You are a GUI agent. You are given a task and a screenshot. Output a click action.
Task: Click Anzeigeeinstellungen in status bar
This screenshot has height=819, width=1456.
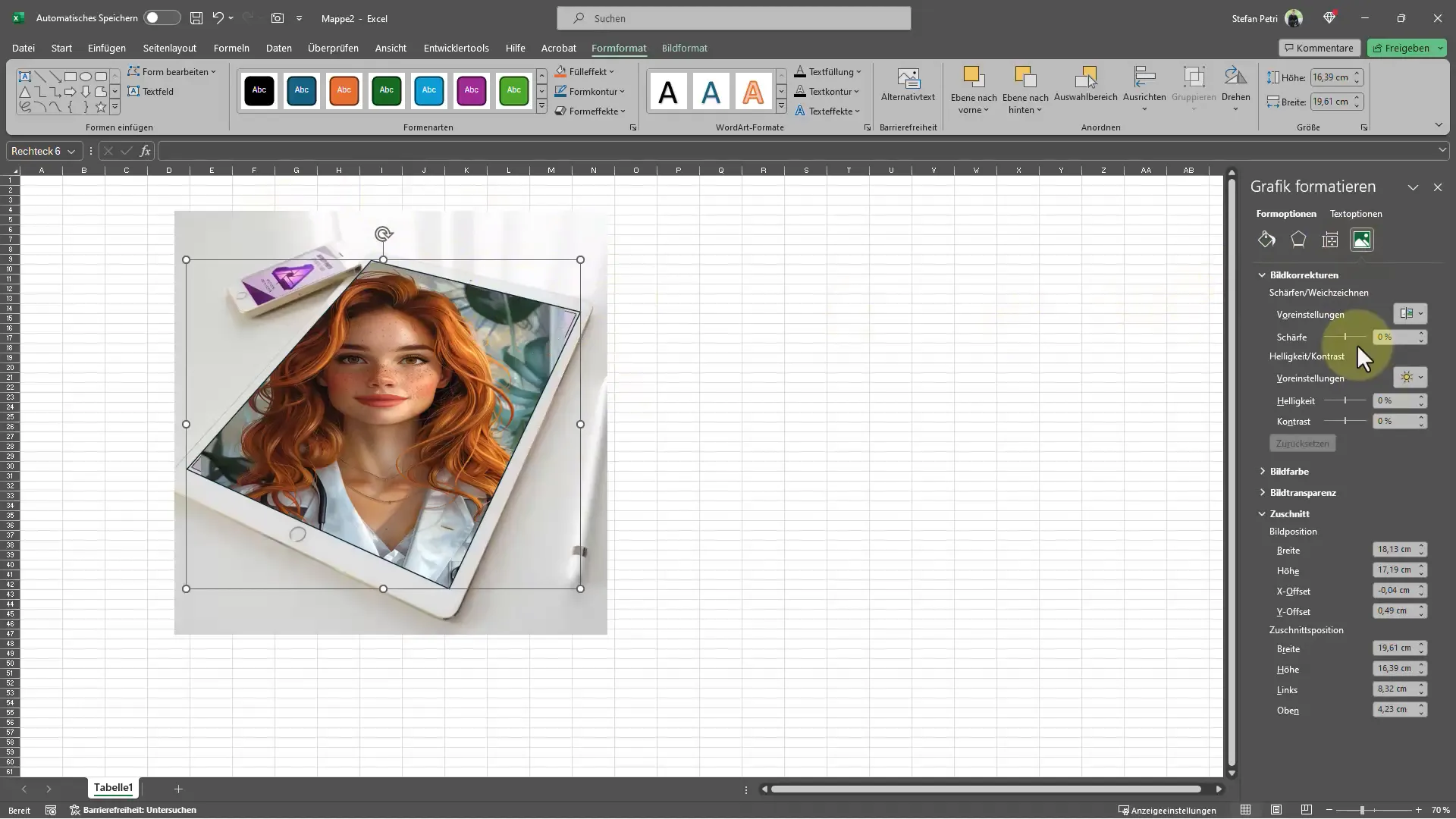(1167, 810)
